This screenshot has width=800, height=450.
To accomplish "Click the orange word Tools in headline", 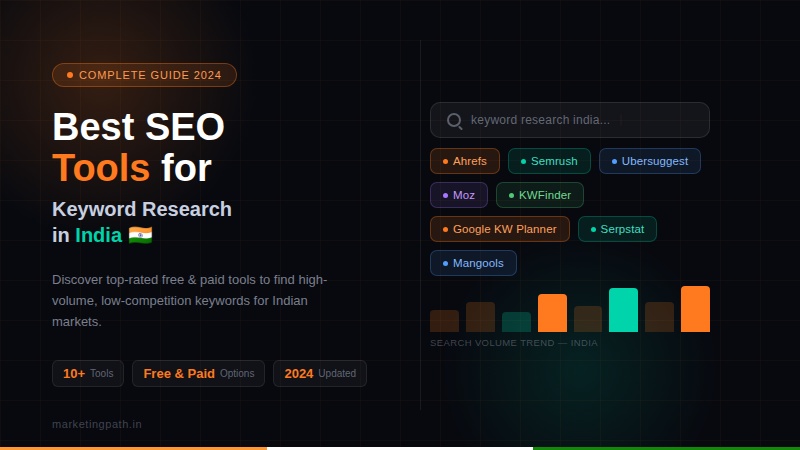I will tap(101, 168).
